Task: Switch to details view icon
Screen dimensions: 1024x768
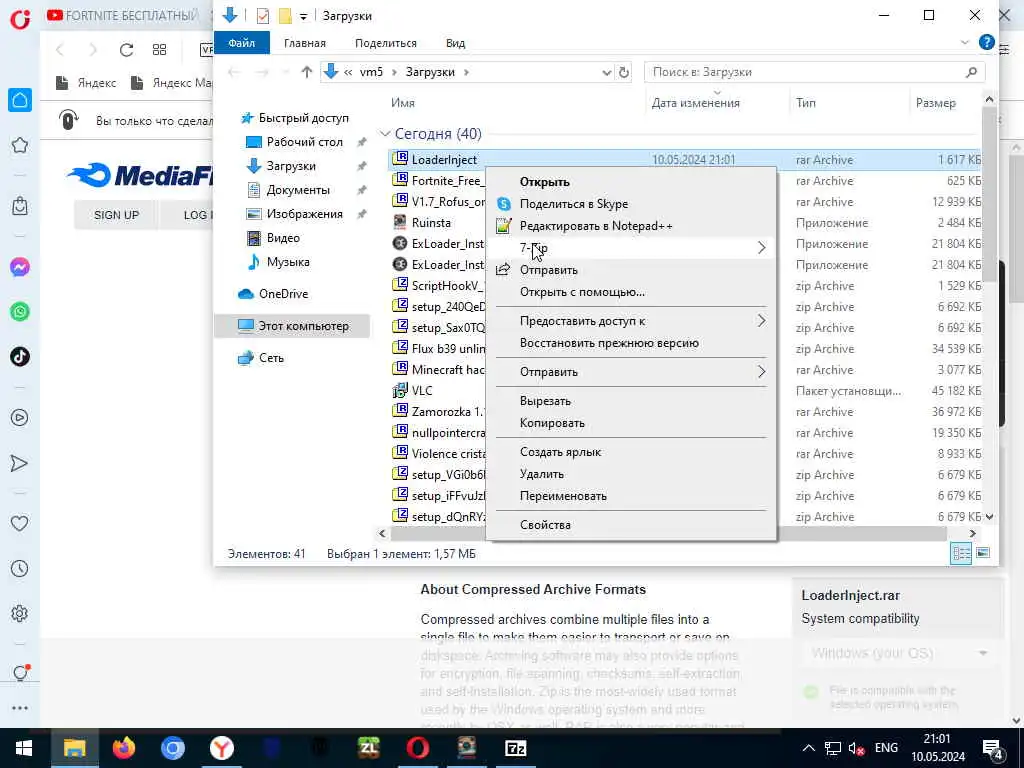Action: [x=961, y=553]
